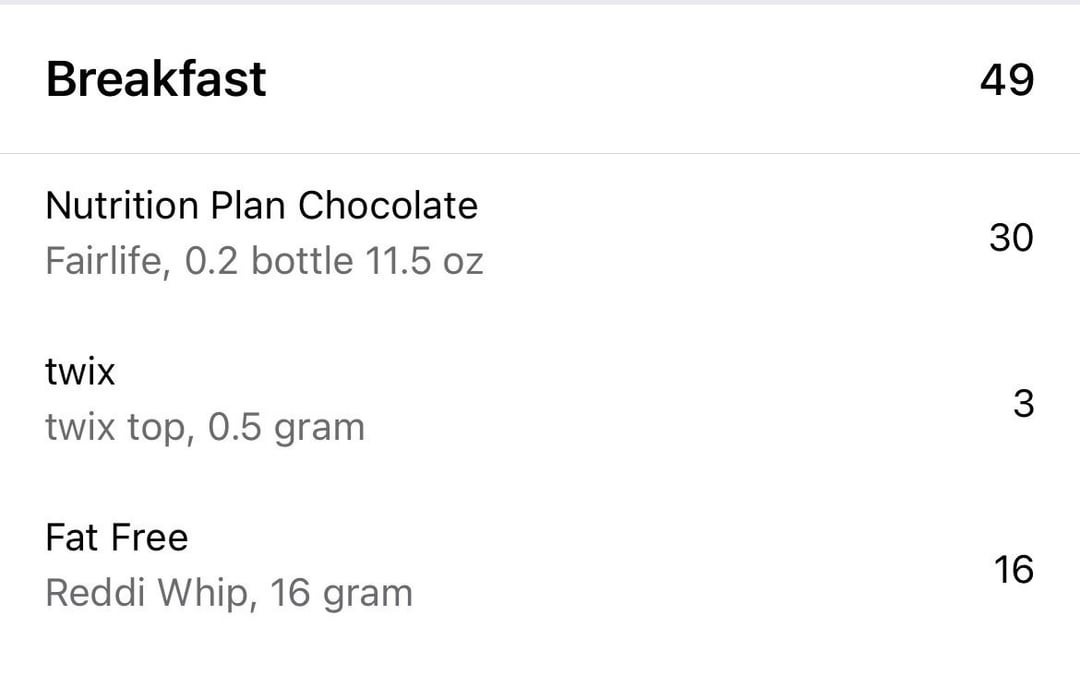The image size is (1080, 686).
Task: Select the Breakfast total of 49
Action: [1006, 80]
